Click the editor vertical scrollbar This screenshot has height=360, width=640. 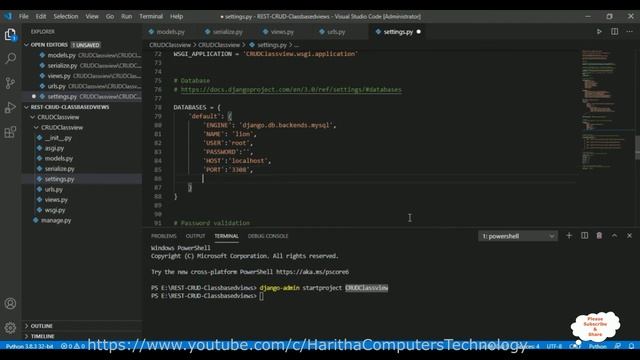click(638, 148)
